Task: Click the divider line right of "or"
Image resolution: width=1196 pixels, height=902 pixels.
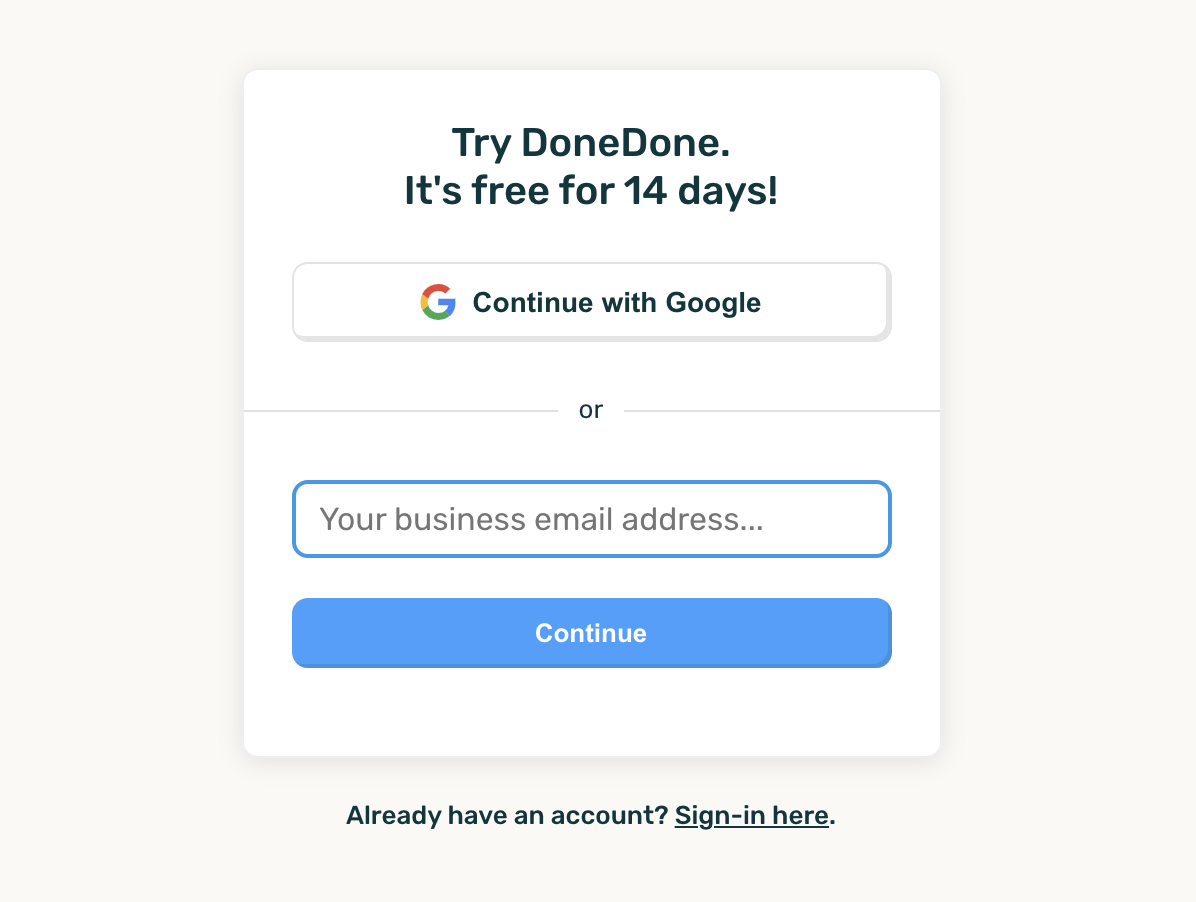Action: 781,411
